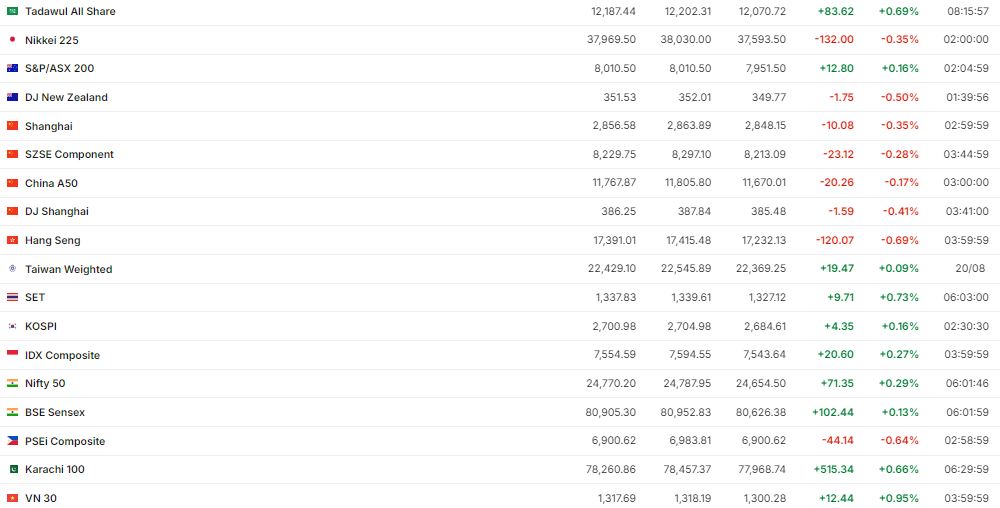Click the Vietnam flag next to VN 30
Image resolution: width=1000 pixels, height=508 pixels.
click(12, 498)
